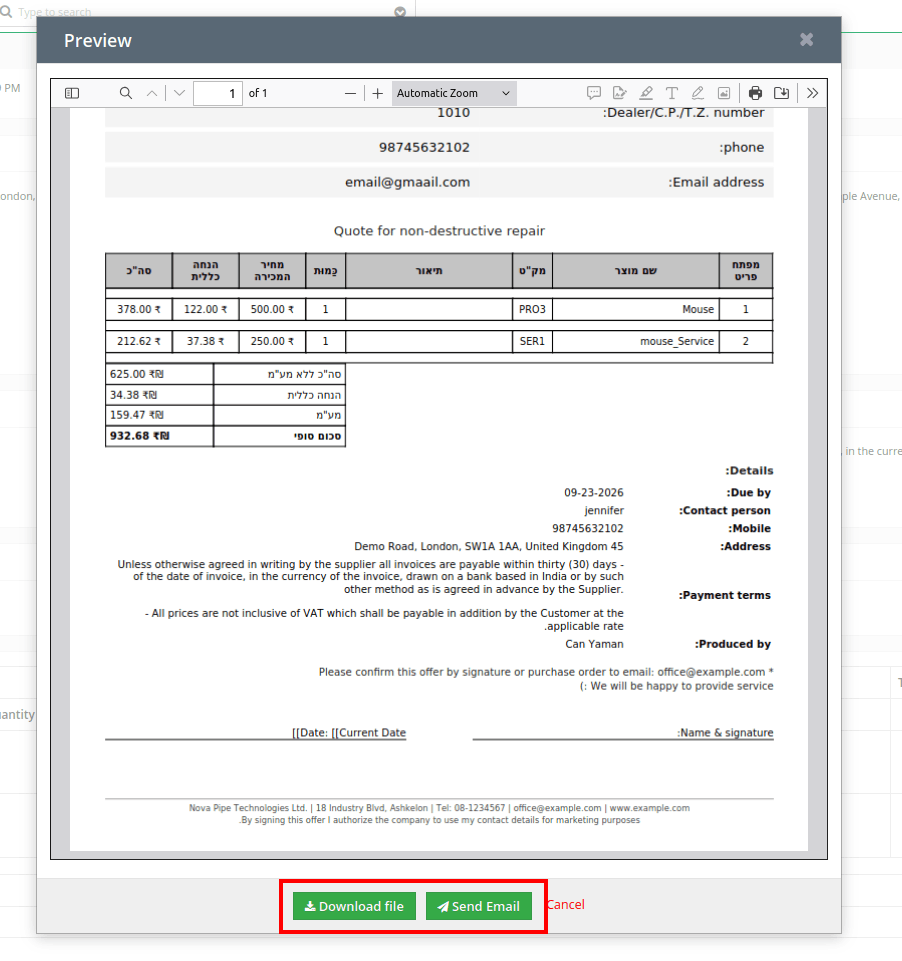Click the 34.38 general discount value

[x=134, y=395]
